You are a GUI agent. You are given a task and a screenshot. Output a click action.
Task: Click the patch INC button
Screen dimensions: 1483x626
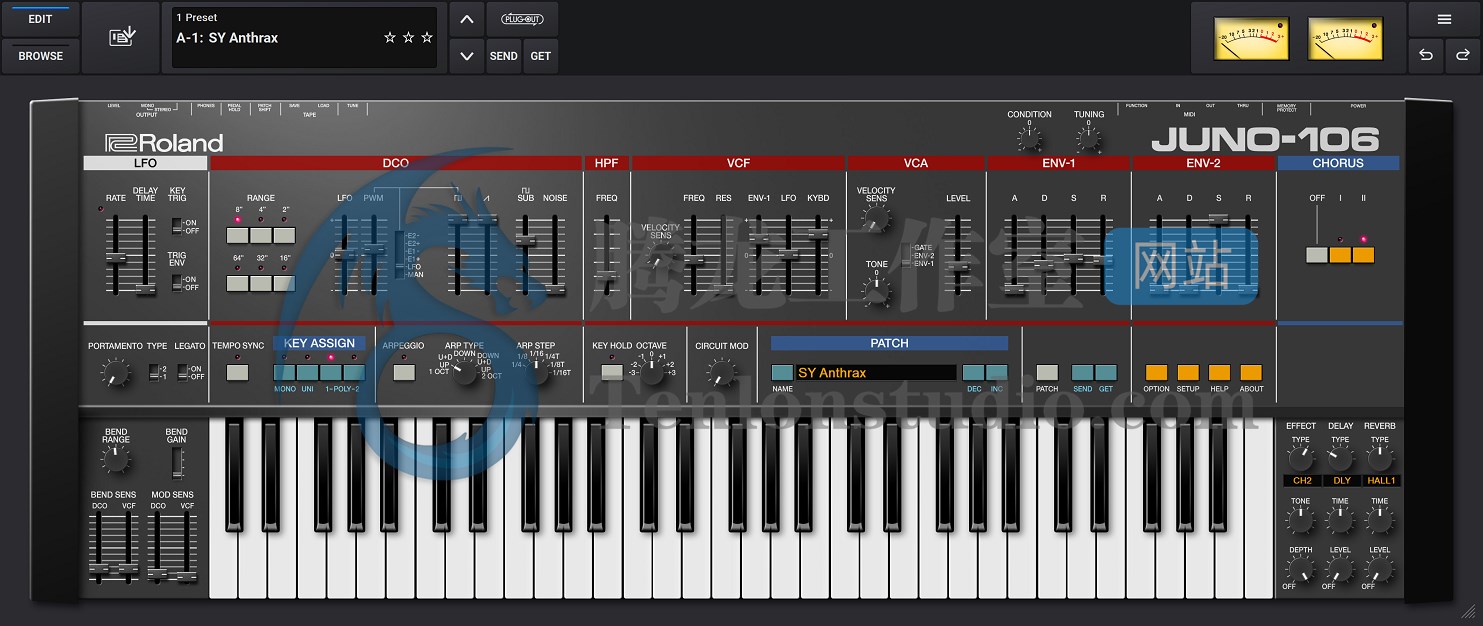click(996, 373)
